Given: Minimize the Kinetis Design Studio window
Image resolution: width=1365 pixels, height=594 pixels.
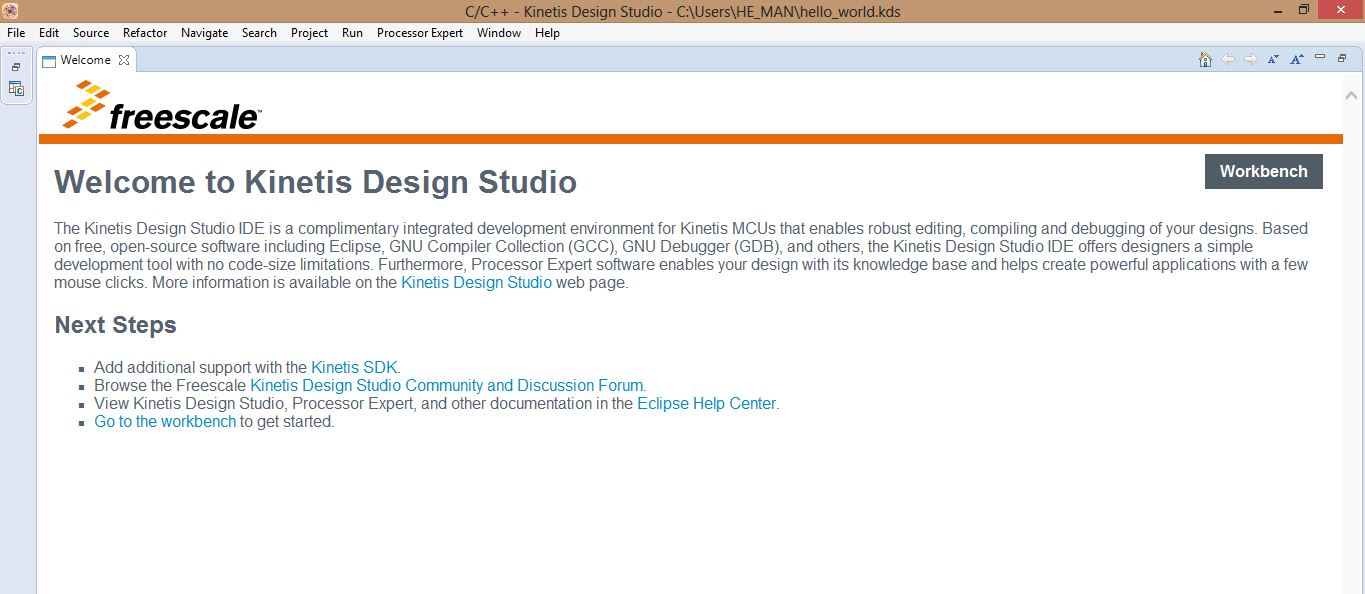Looking at the screenshot, I should pos(1278,11).
